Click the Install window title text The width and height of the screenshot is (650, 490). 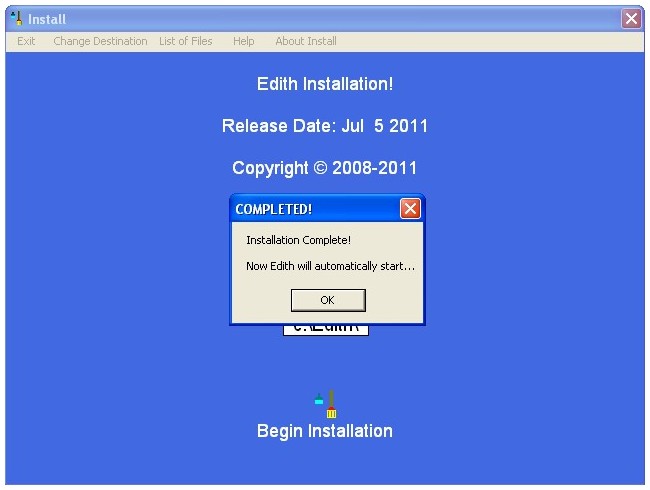tap(47, 19)
